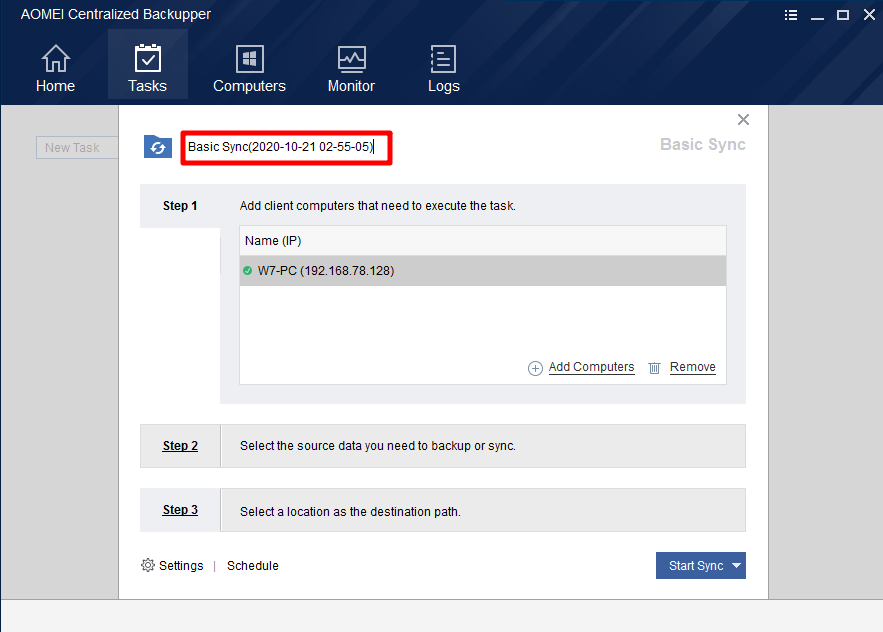Click the Remove link
The height and width of the screenshot is (632, 883).
693,367
